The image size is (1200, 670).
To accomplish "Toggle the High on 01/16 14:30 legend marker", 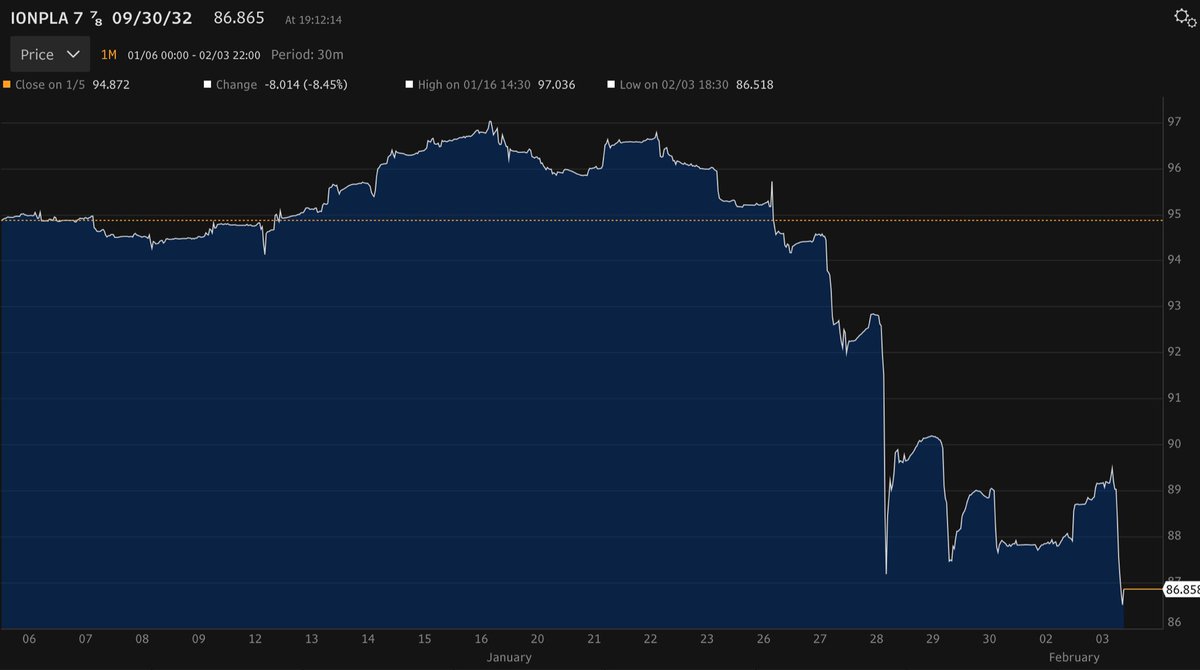I will 409,85.
